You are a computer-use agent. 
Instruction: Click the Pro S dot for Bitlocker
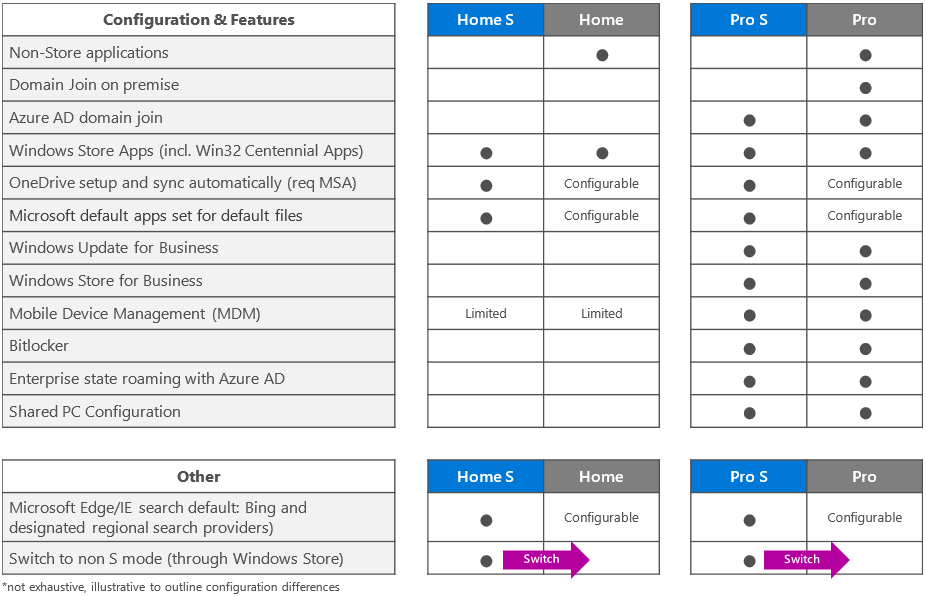click(749, 349)
